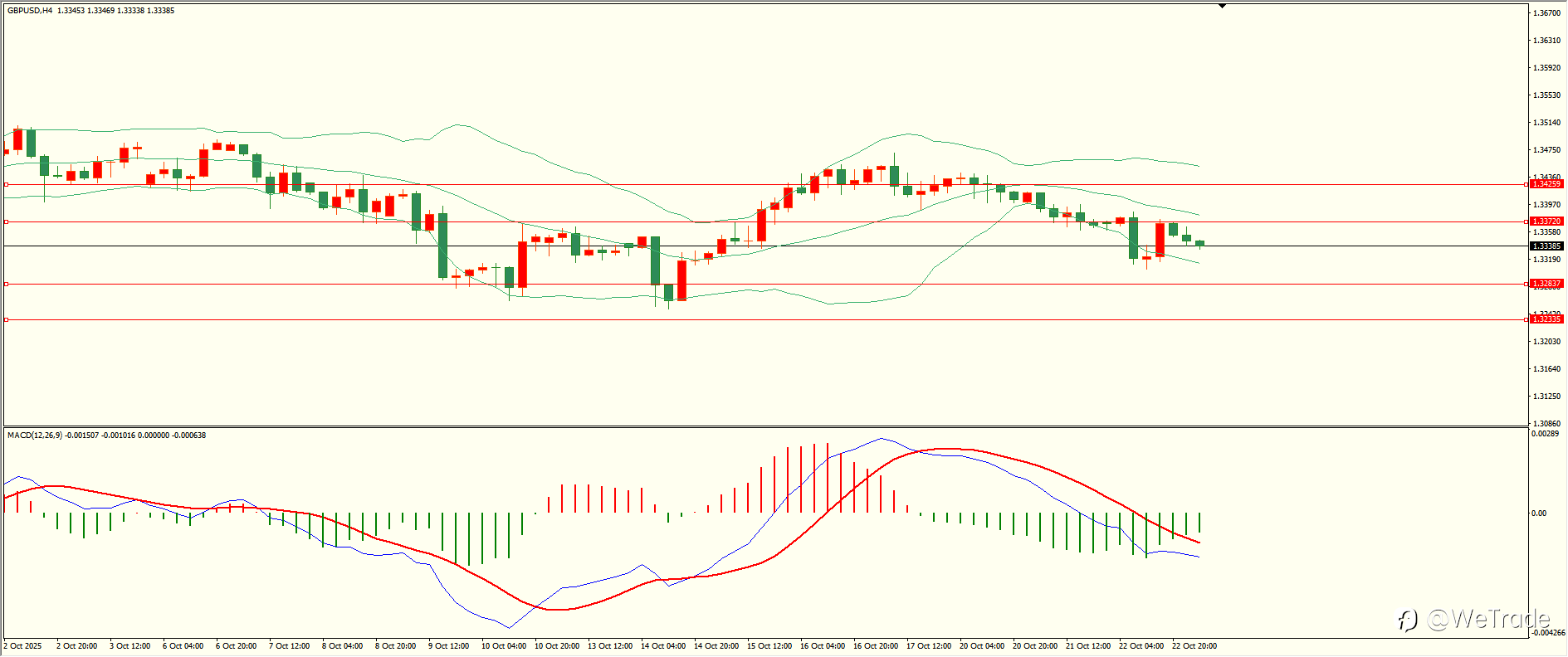Click the chart shift triangle marker at top

tap(1222, 6)
